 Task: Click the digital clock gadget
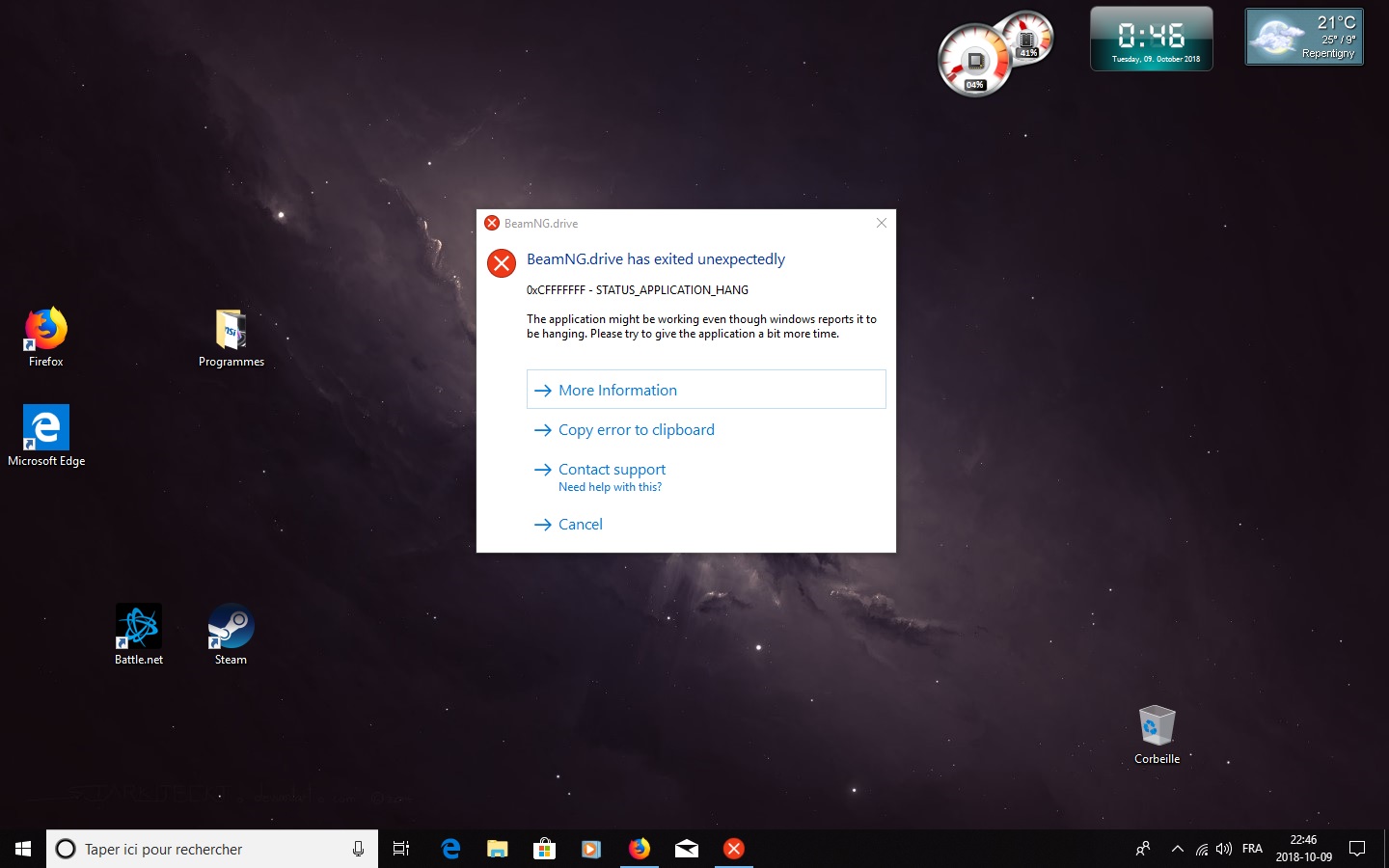[1152, 39]
